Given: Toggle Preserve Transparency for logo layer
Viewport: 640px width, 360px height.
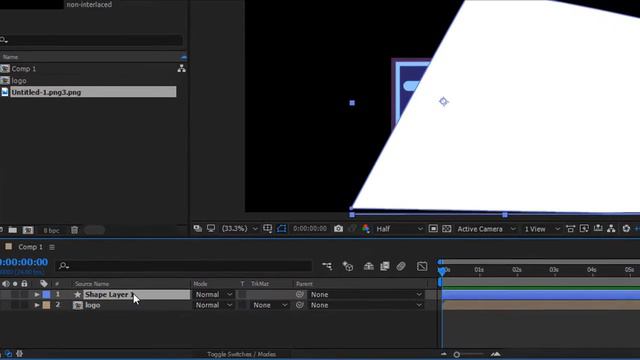Looking at the screenshot, I should tap(243, 305).
